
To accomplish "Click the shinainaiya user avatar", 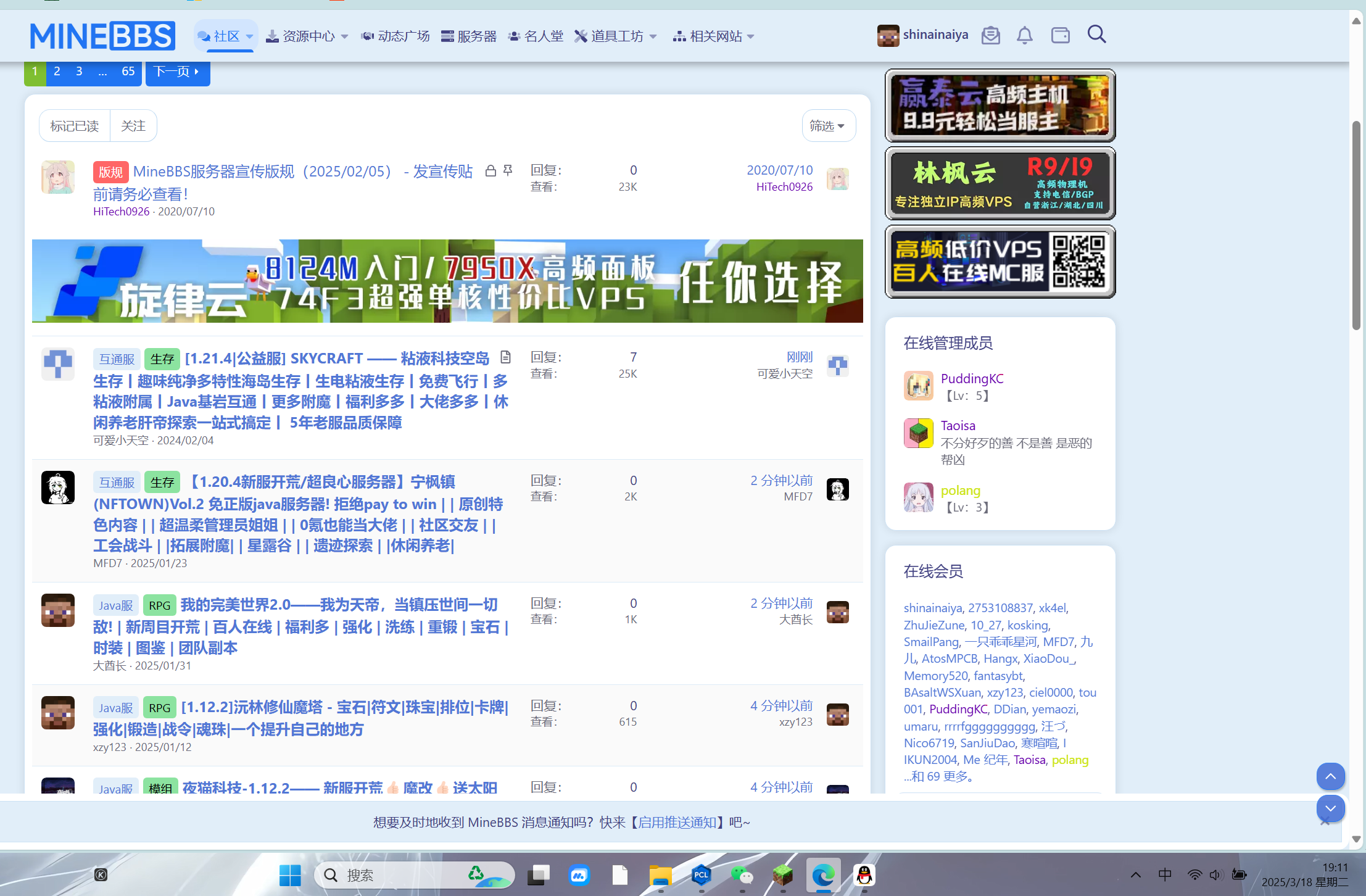I will tap(888, 36).
